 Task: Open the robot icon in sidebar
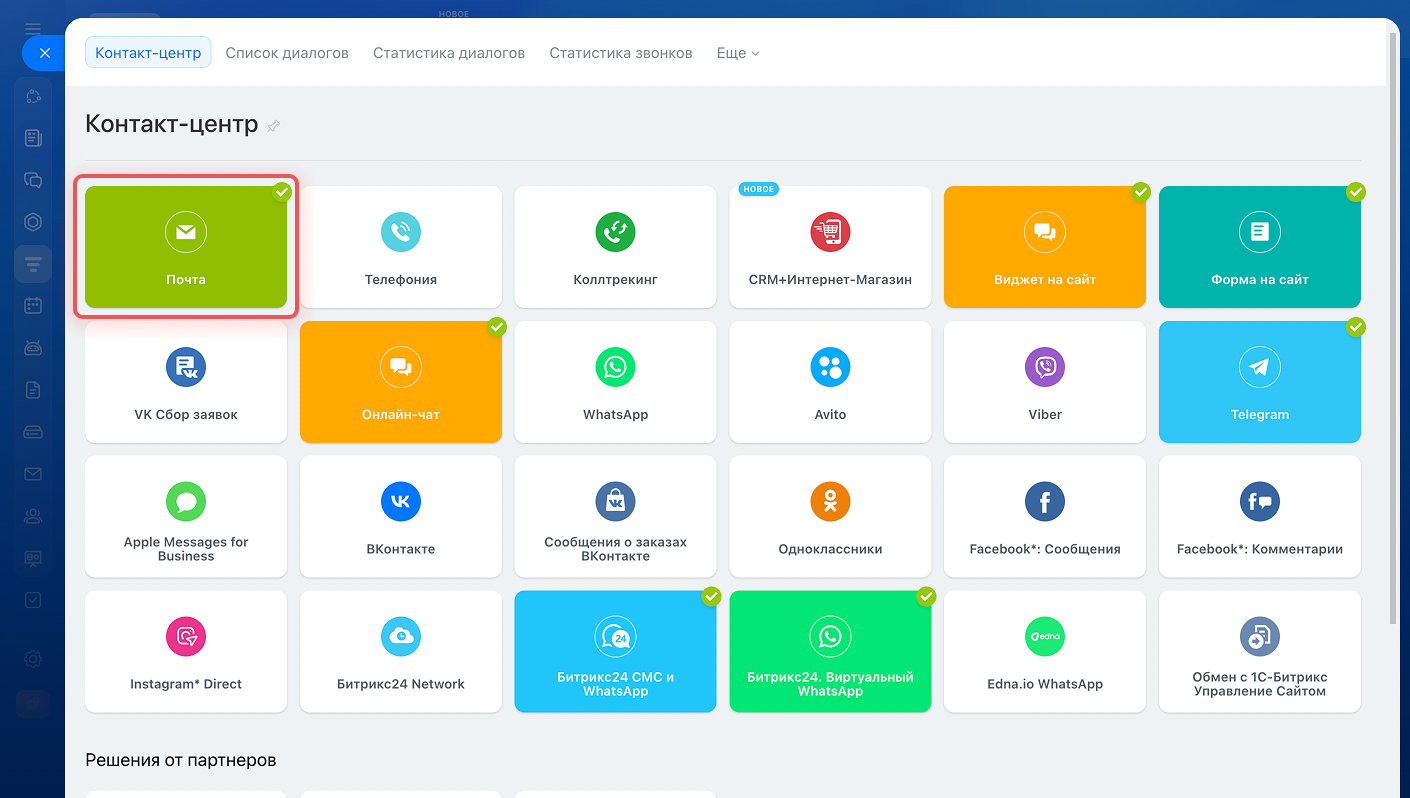click(x=33, y=348)
